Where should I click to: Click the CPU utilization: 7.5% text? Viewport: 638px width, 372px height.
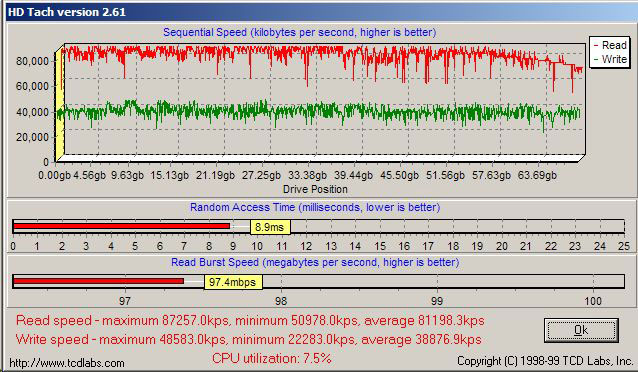(x=271, y=358)
